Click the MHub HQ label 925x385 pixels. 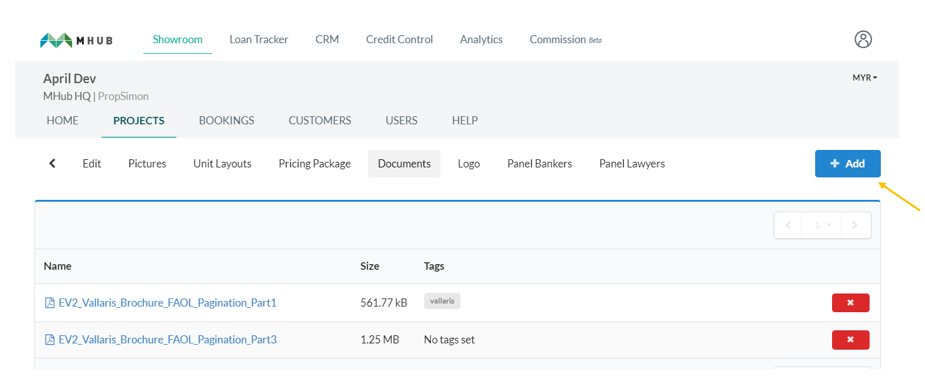click(67, 96)
